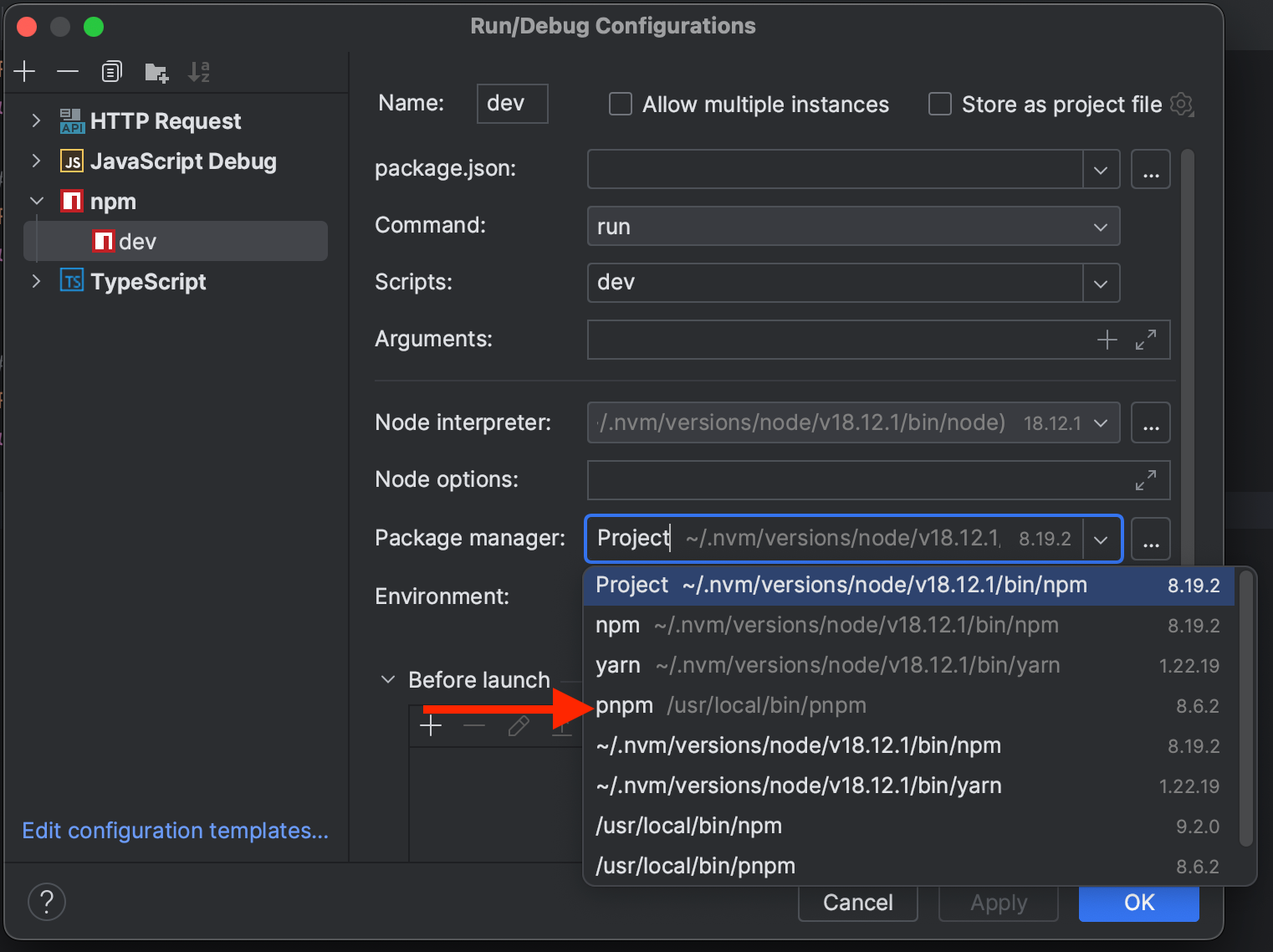Open the Command dropdown showing run
Image resolution: width=1273 pixels, height=952 pixels.
[x=853, y=227]
